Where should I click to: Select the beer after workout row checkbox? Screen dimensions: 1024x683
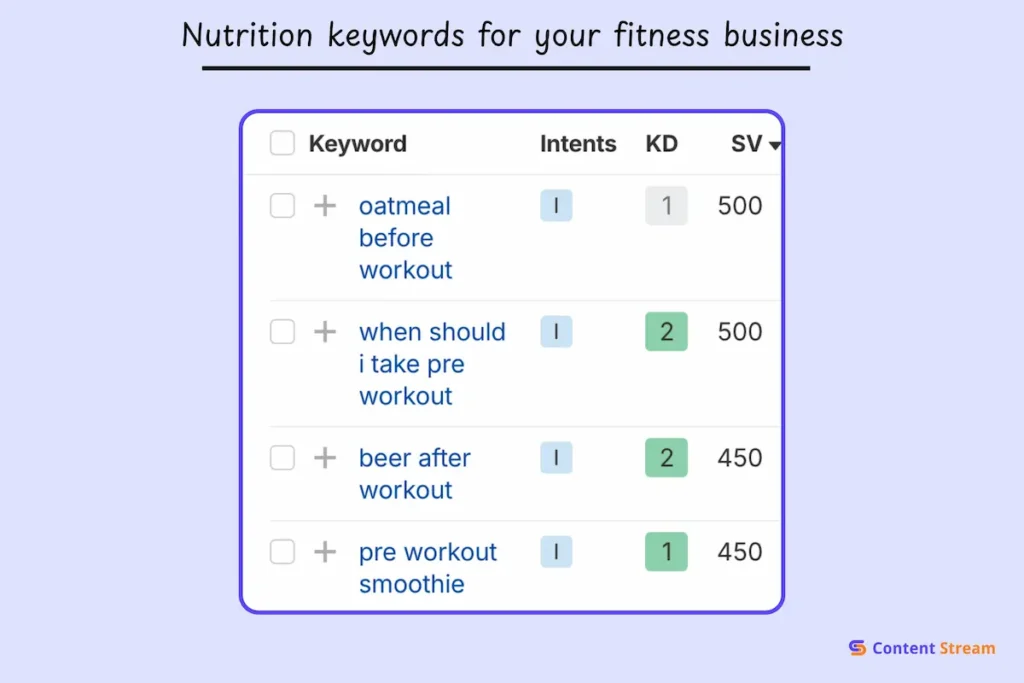pyautogui.click(x=283, y=458)
